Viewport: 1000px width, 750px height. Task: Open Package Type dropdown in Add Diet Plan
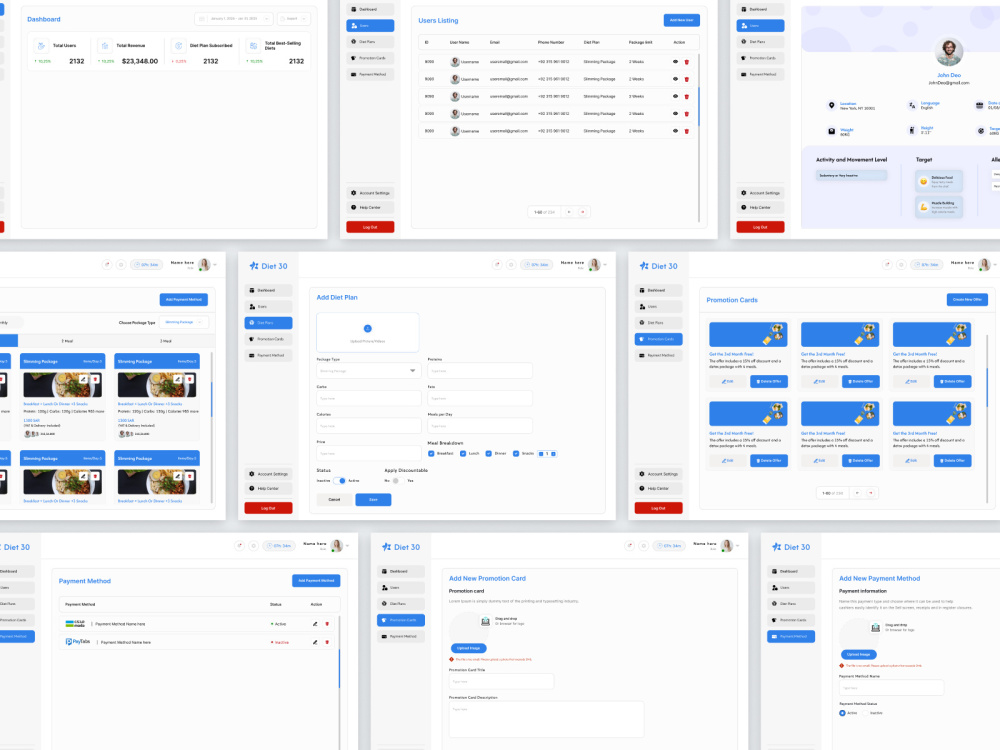tap(368, 371)
